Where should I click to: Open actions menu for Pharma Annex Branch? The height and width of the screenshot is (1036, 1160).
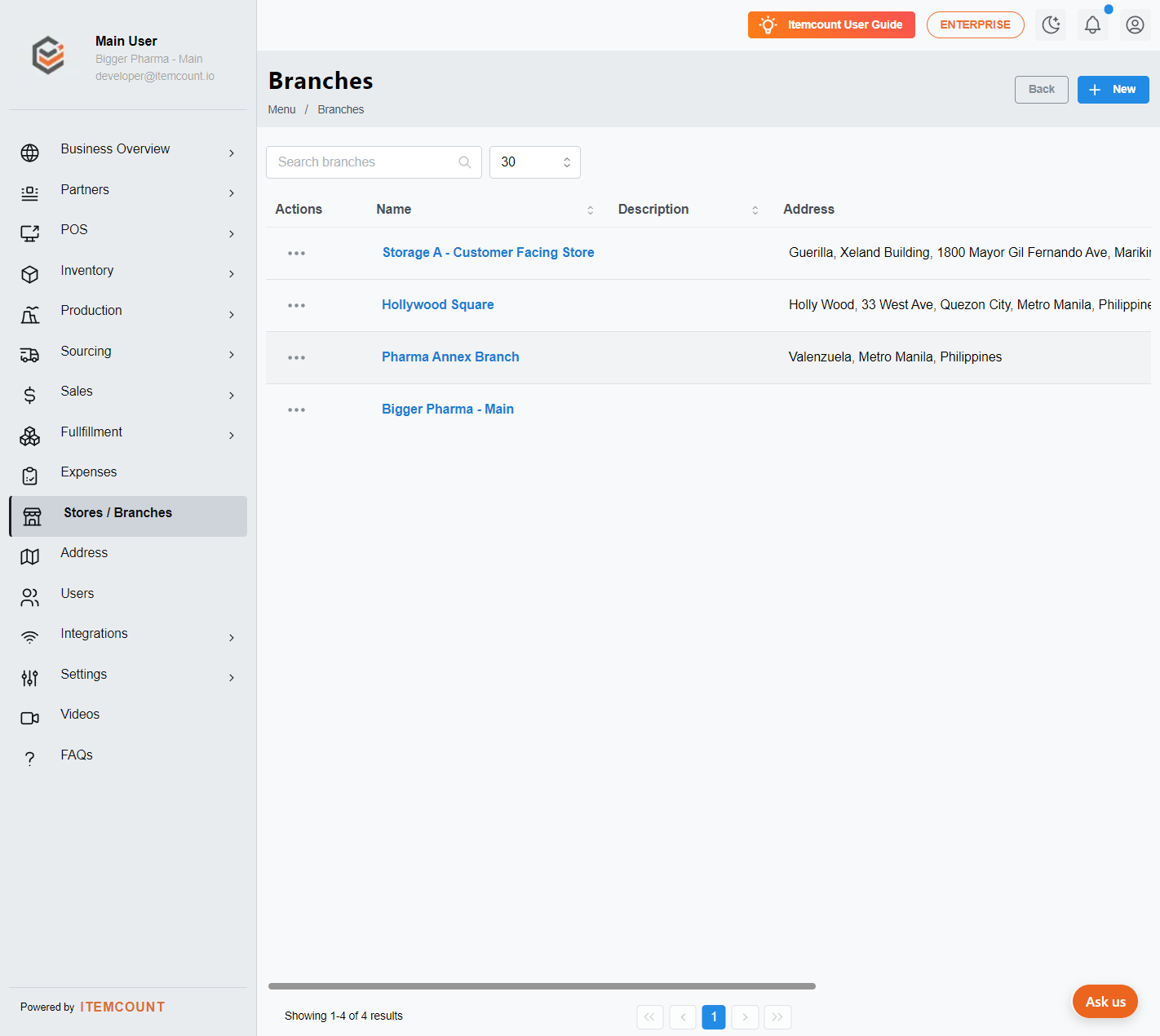pos(296,357)
